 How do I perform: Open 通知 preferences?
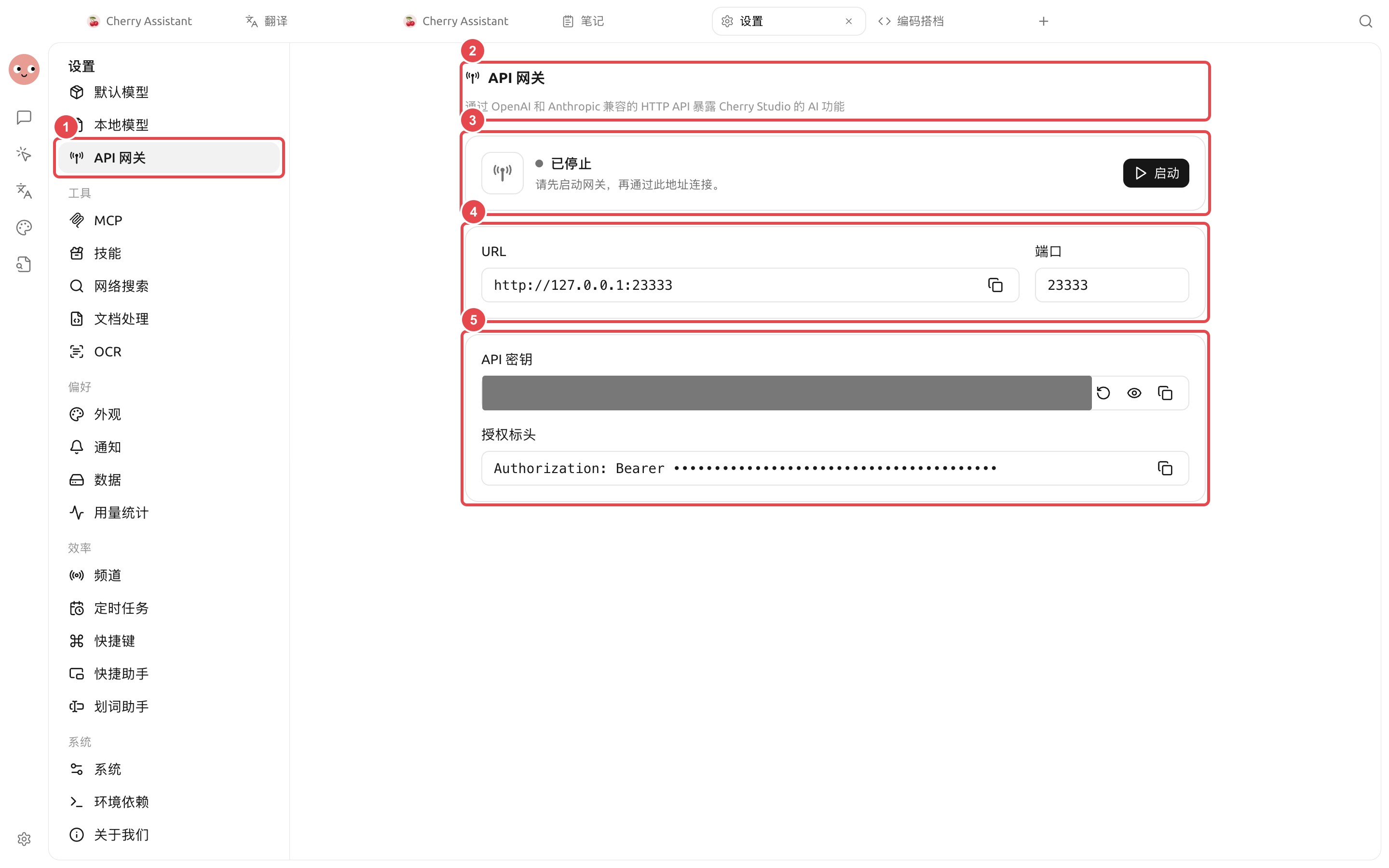point(169,447)
